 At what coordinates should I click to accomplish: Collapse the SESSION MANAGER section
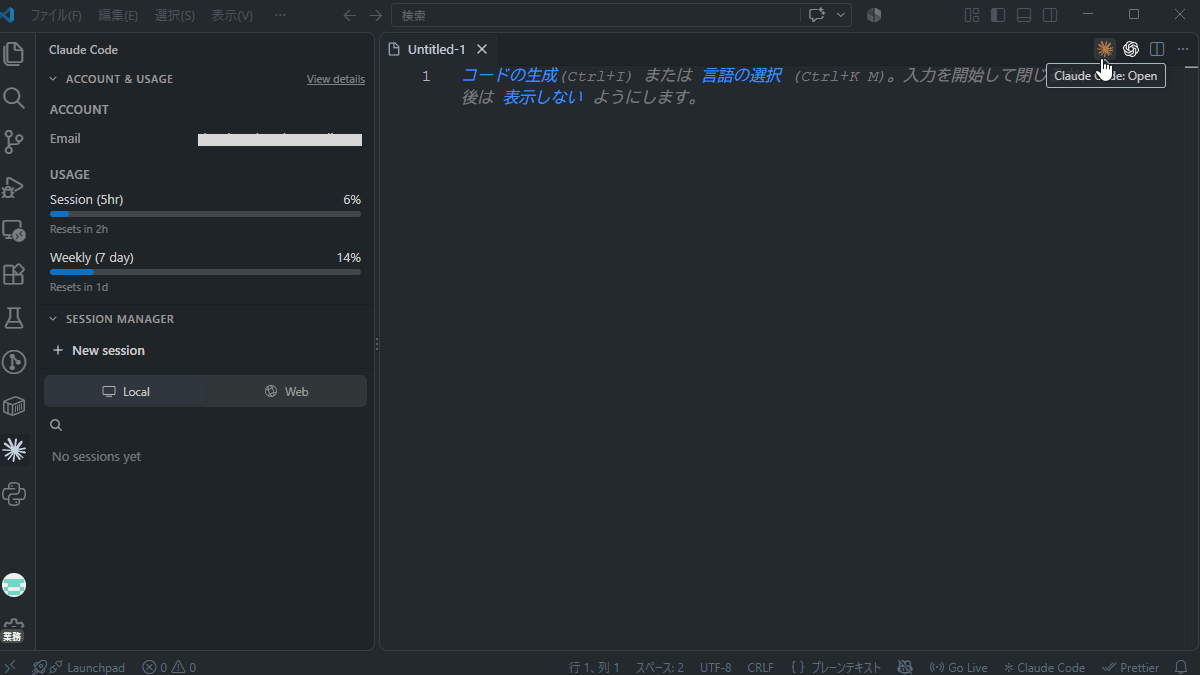[120, 319]
